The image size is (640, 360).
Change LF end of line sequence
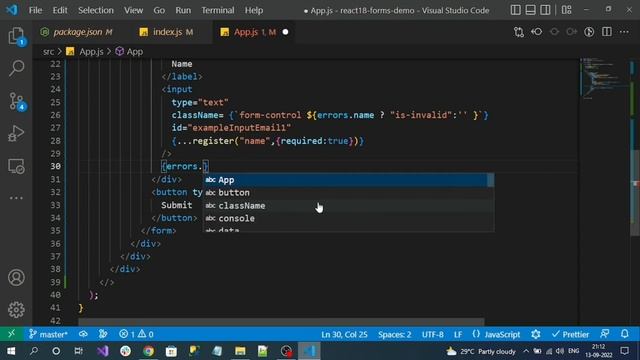458,334
